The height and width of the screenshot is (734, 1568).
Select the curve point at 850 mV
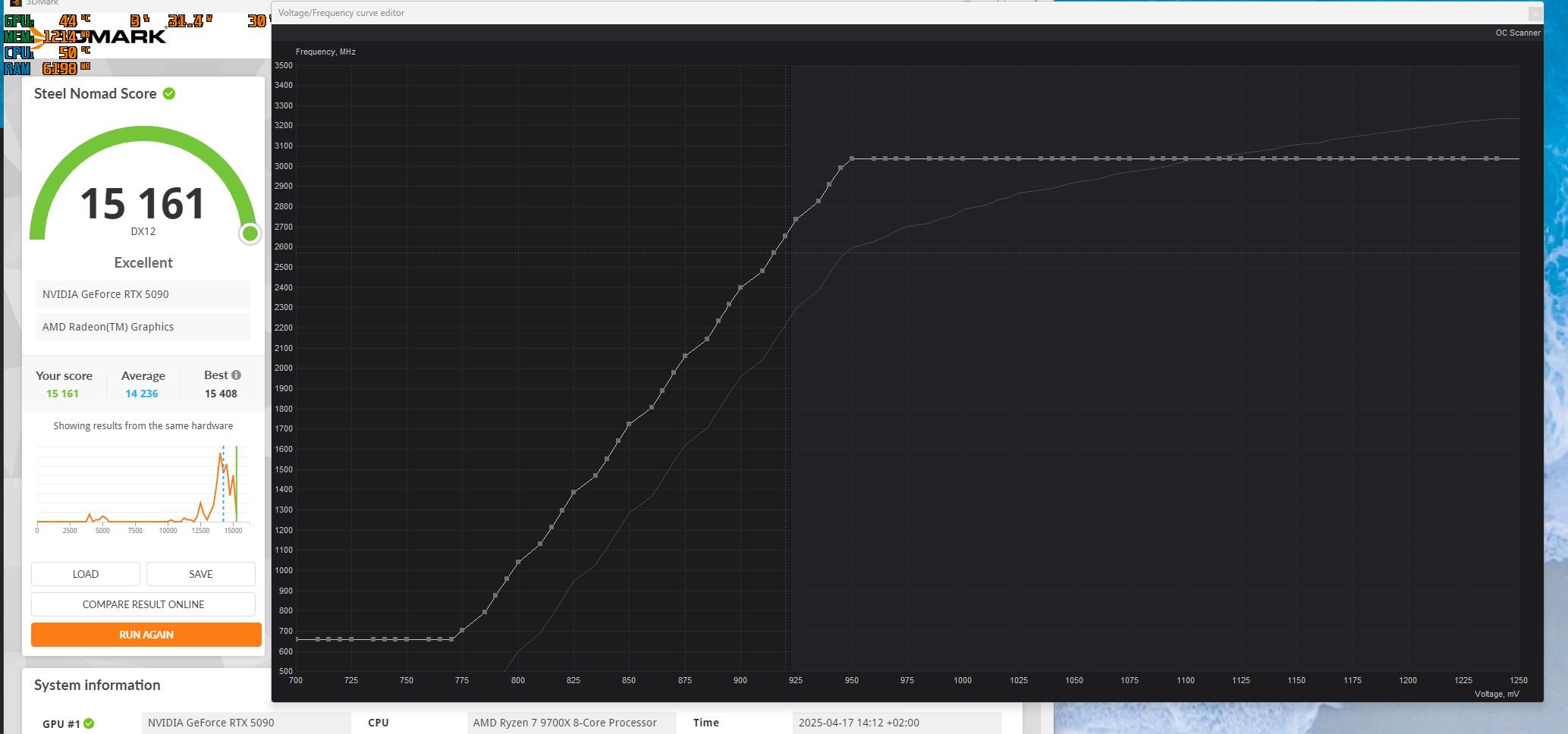[629, 425]
